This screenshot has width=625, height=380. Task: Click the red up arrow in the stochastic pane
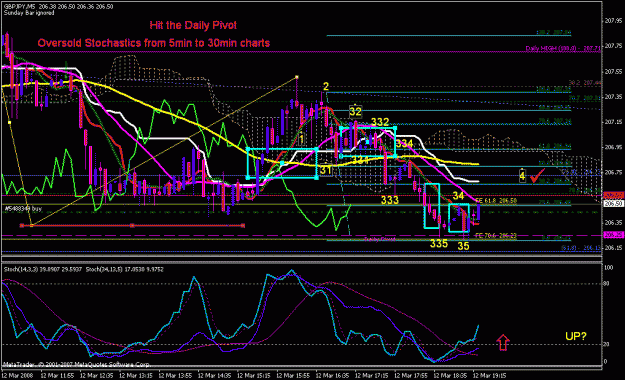click(x=503, y=343)
